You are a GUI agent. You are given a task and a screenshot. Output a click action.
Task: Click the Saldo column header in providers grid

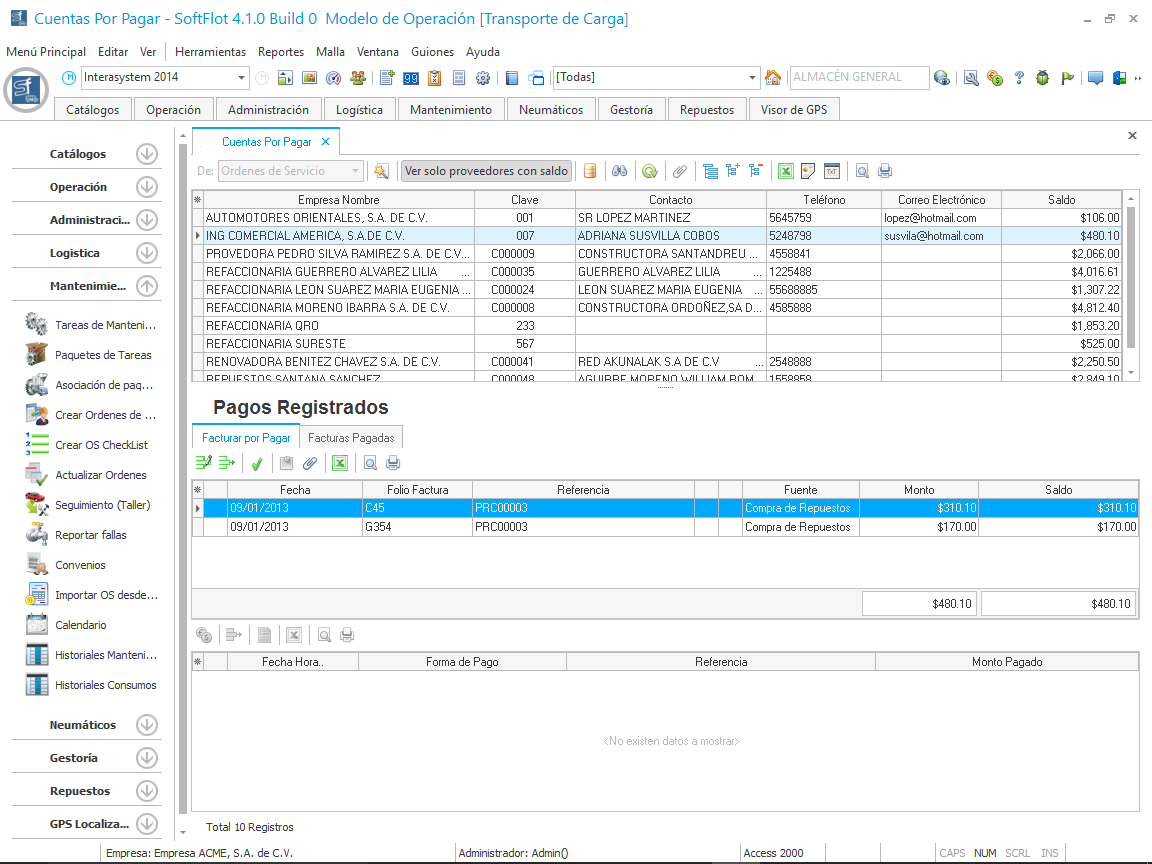pos(1061,200)
